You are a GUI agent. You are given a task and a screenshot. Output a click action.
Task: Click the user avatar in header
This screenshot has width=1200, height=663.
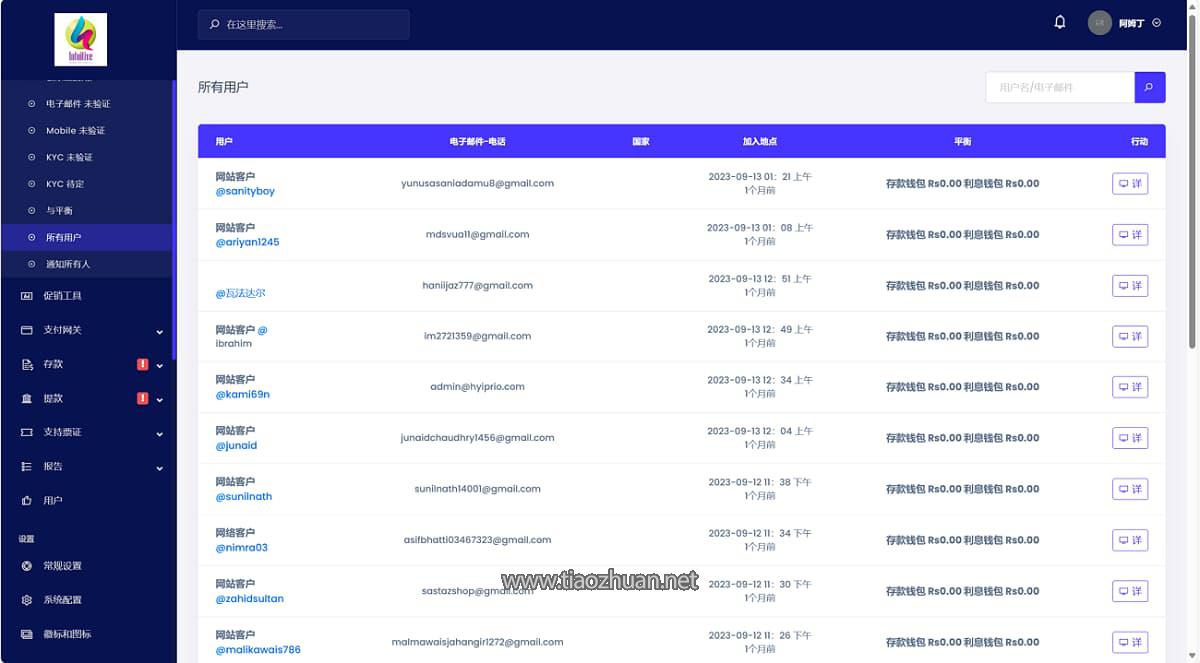tap(1100, 23)
